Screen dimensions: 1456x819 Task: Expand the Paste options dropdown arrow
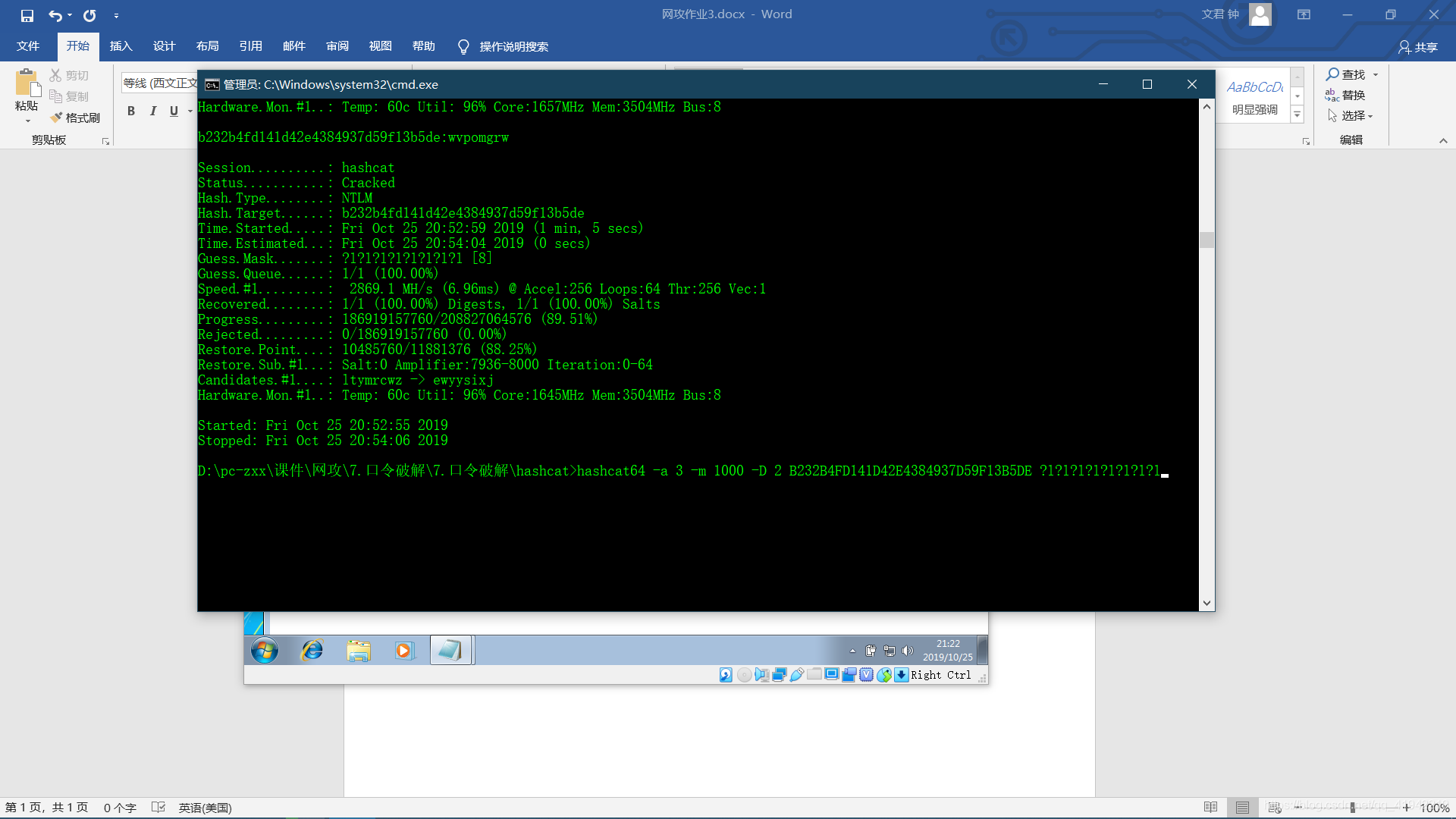pos(27,121)
